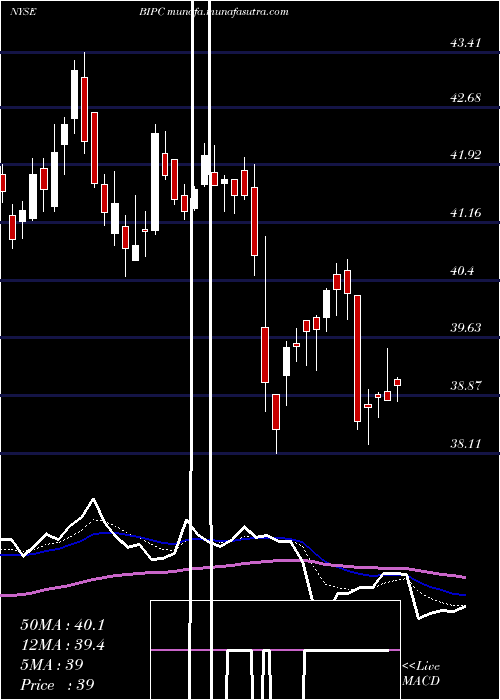
Task: Click the Price : 39 reading
Action: click(x=58, y=685)
